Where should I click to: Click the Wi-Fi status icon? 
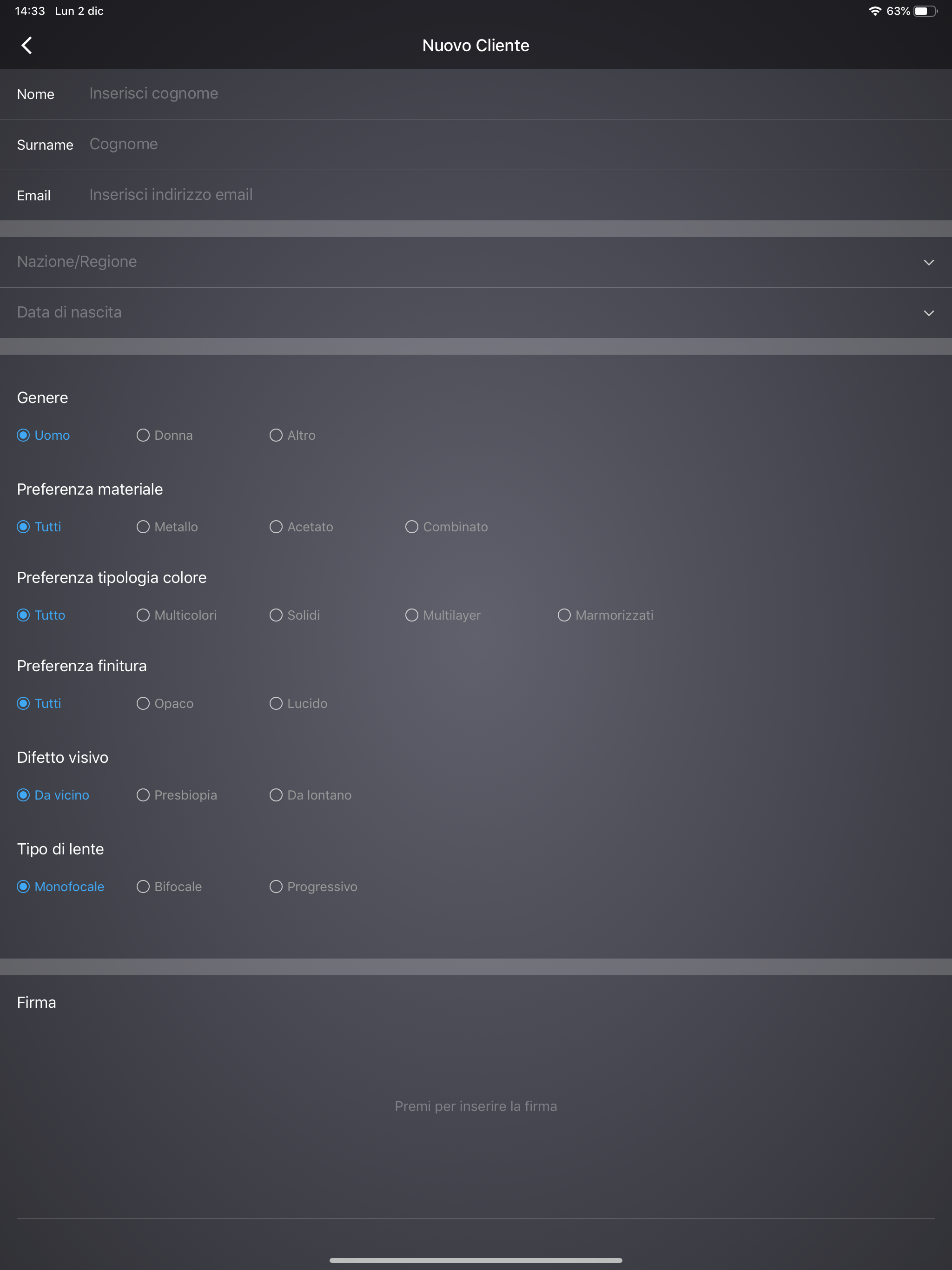(874, 11)
